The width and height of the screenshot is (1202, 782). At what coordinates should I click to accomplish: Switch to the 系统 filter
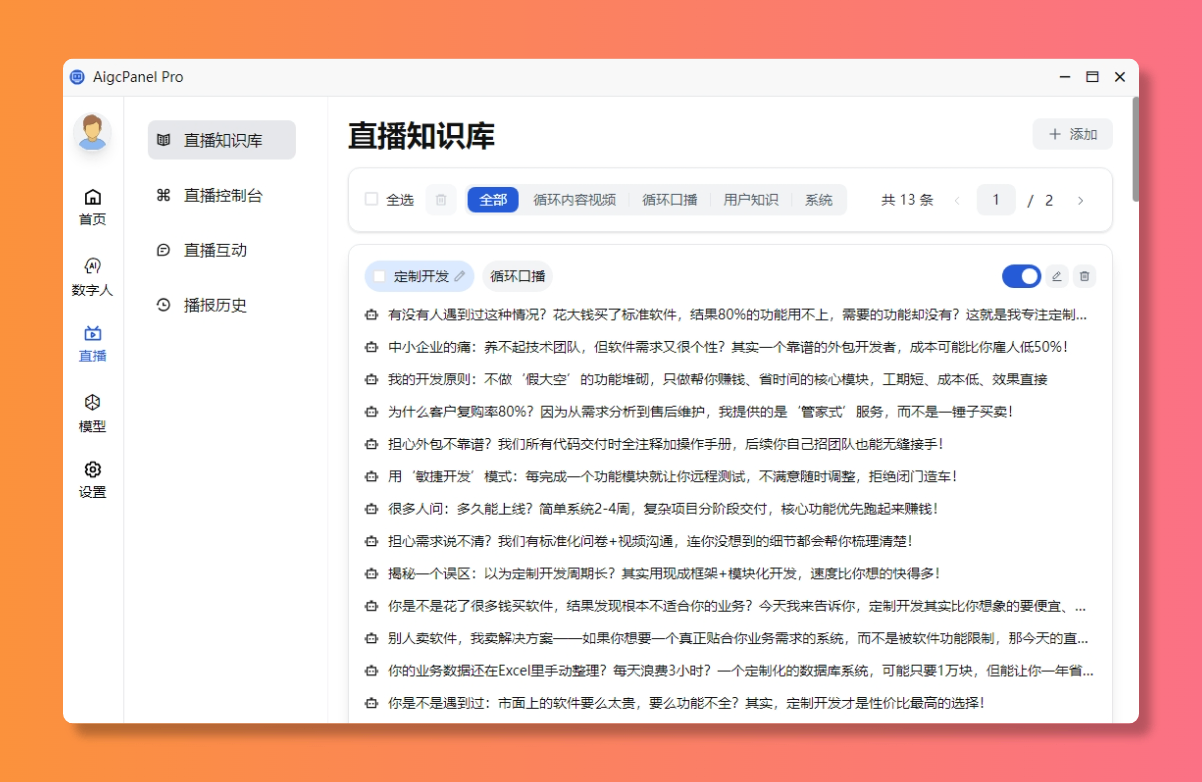pos(819,199)
